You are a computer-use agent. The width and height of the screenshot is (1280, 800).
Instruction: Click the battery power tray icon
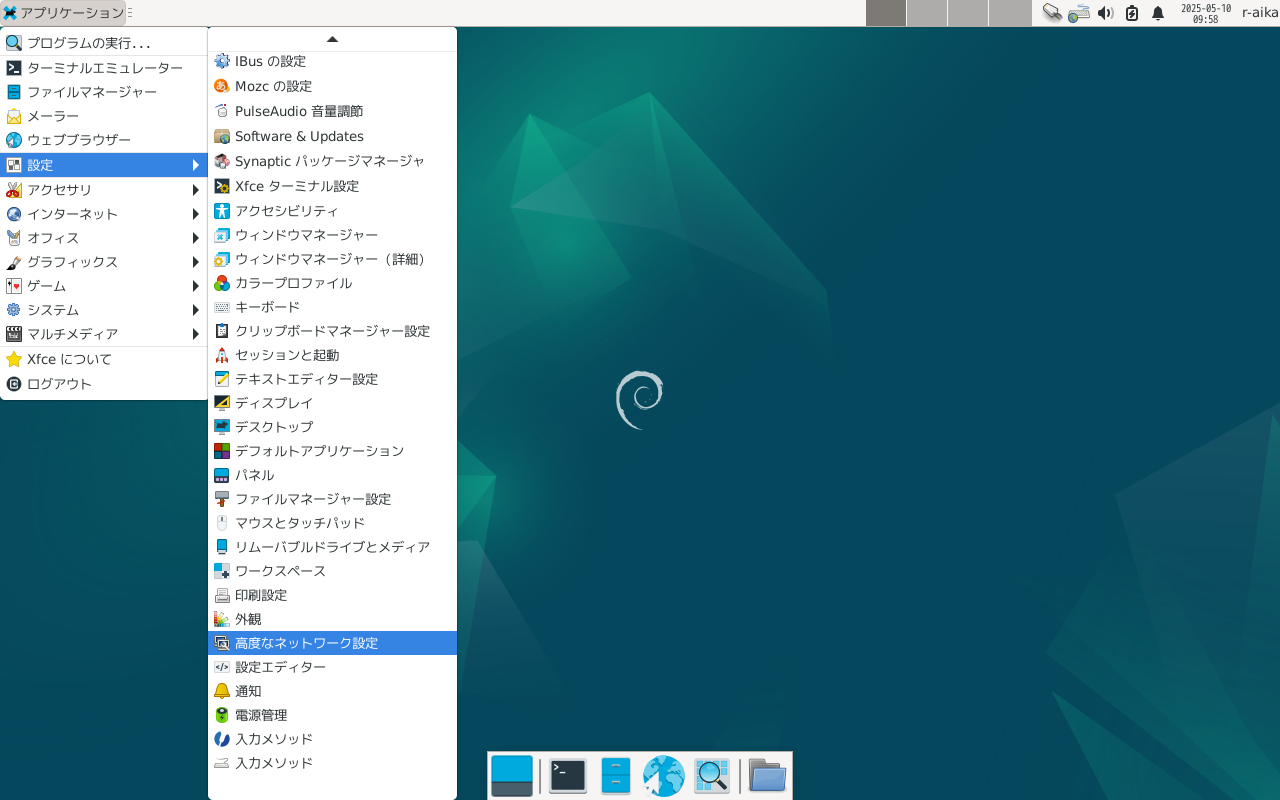pyautogui.click(x=1132, y=13)
